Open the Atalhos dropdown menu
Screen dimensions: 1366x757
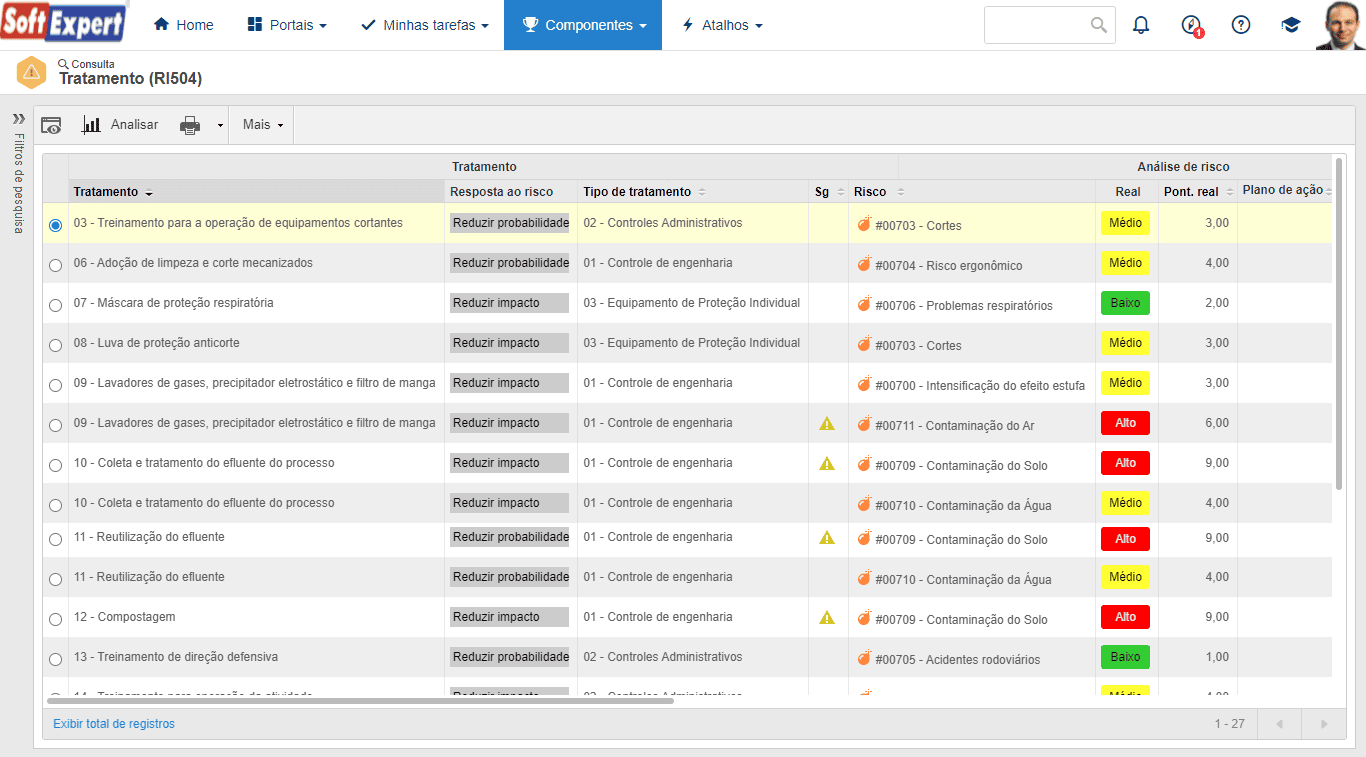click(x=722, y=25)
